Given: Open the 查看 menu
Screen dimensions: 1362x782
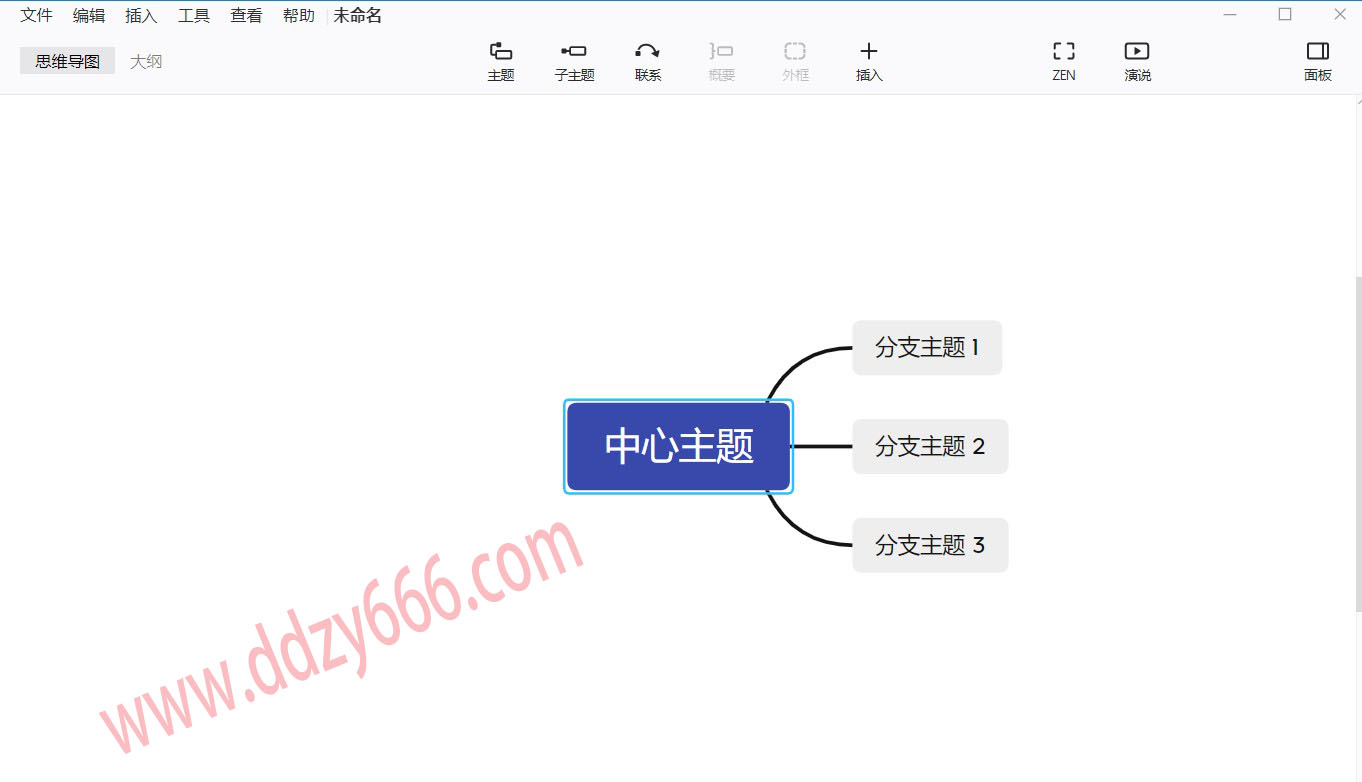Looking at the screenshot, I should coord(246,16).
